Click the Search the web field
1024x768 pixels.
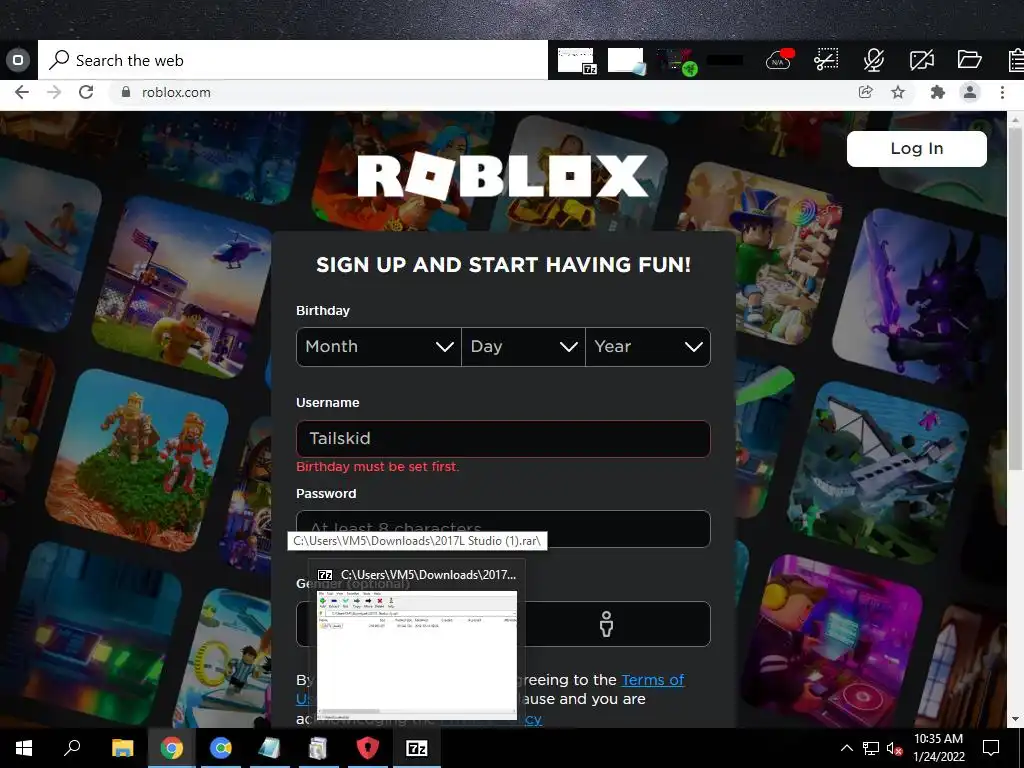tap(293, 60)
